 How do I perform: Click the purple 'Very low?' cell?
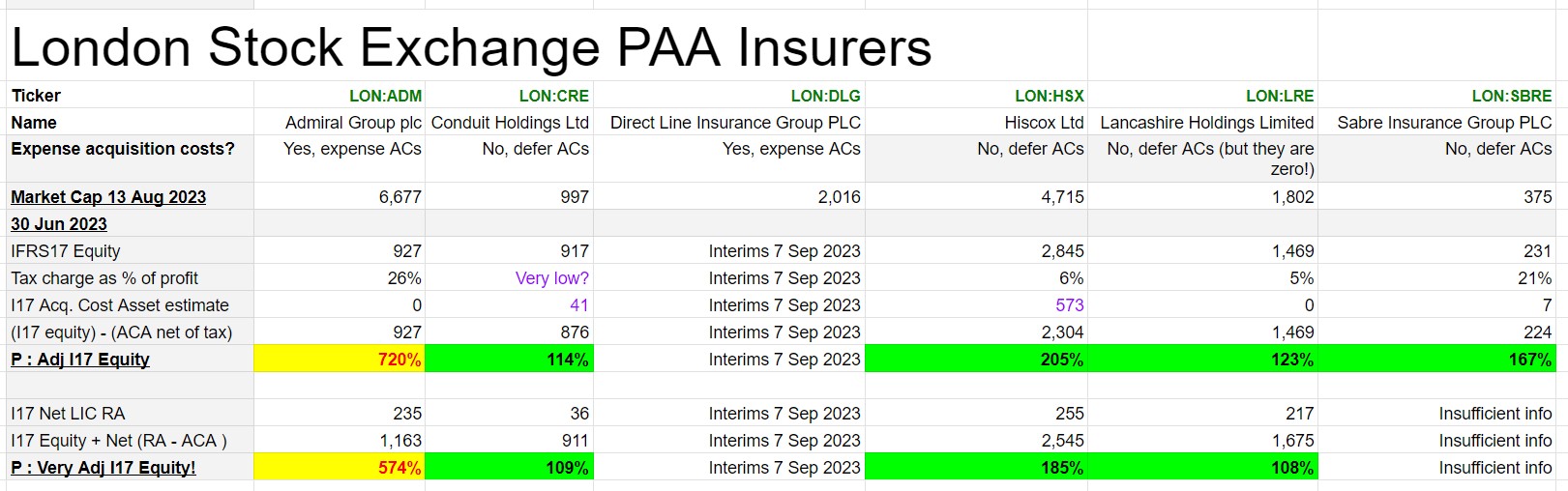pyautogui.click(x=551, y=278)
